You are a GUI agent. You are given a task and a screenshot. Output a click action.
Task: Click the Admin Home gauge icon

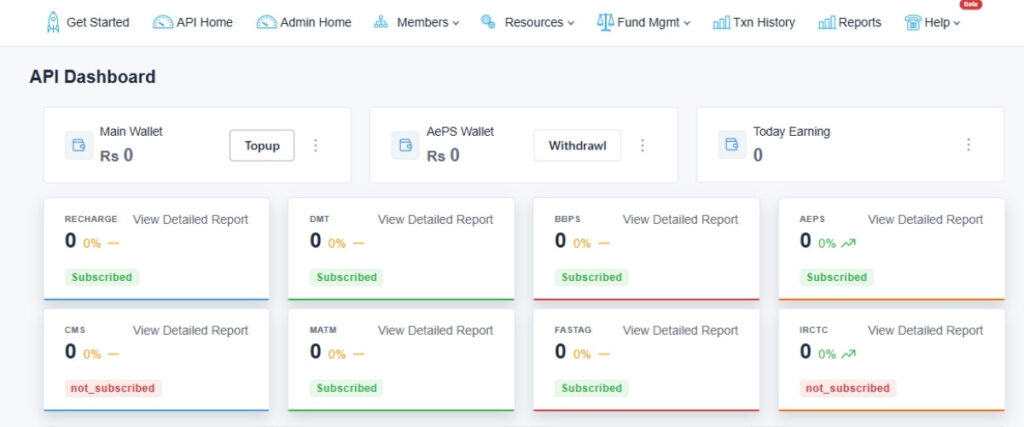(x=266, y=22)
